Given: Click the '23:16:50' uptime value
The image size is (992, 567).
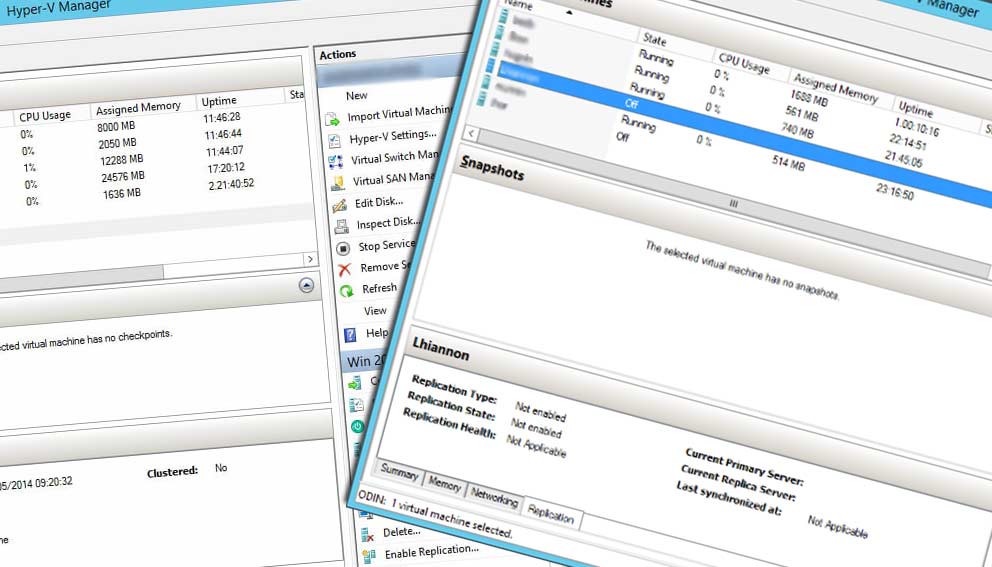Looking at the screenshot, I should coord(895,190).
